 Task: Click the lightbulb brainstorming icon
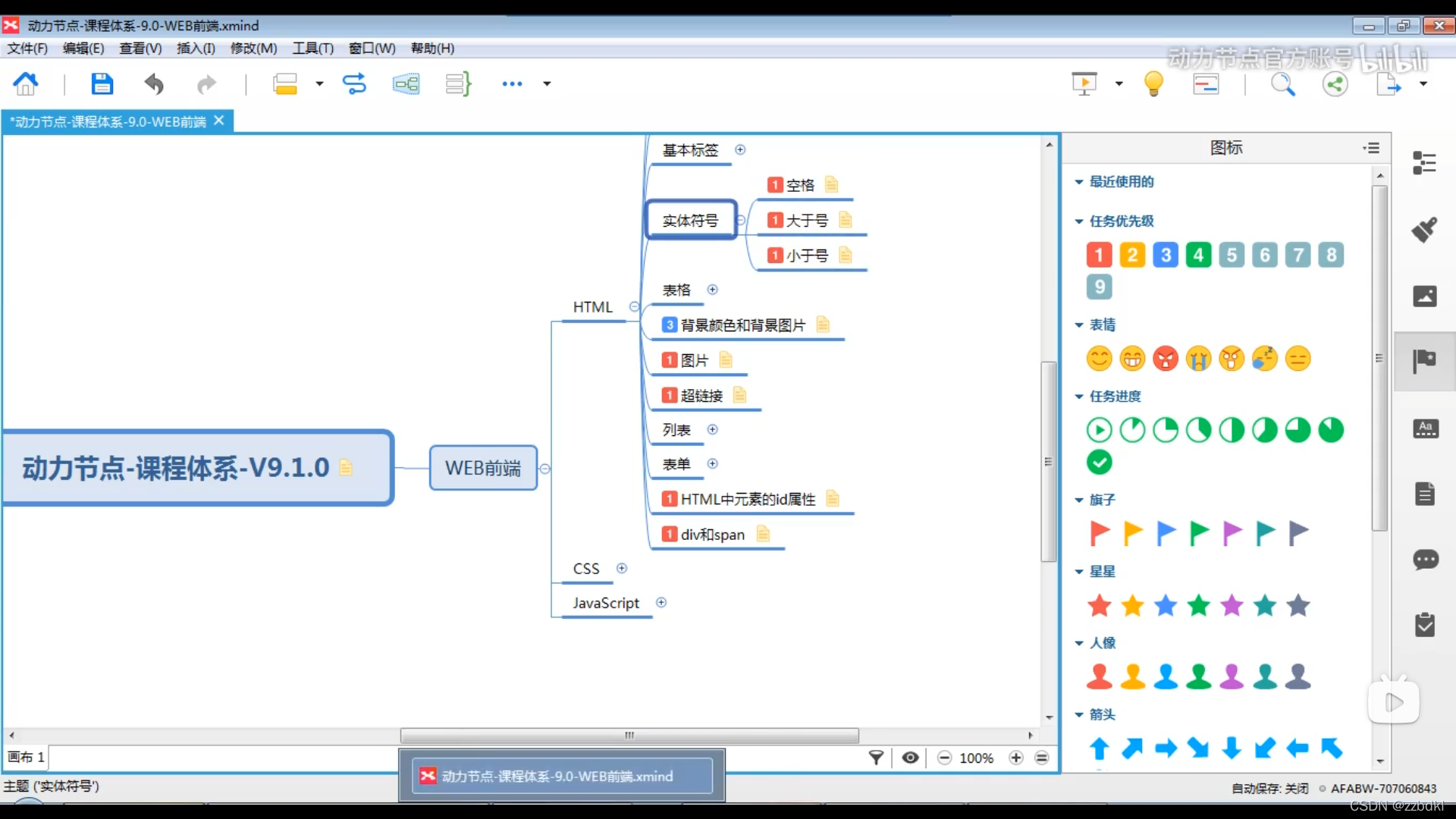click(x=1153, y=83)
